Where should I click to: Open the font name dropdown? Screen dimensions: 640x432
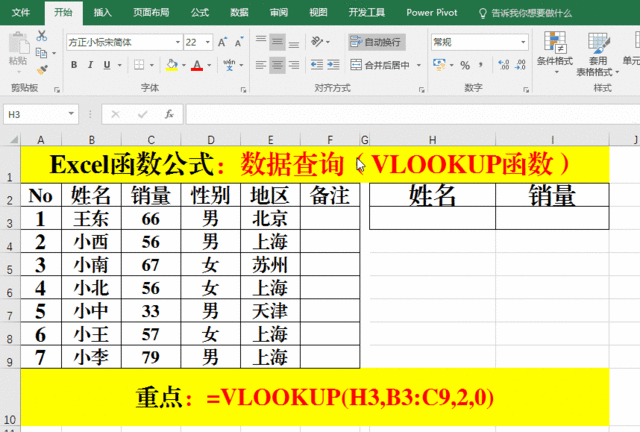tap(178, 42)
